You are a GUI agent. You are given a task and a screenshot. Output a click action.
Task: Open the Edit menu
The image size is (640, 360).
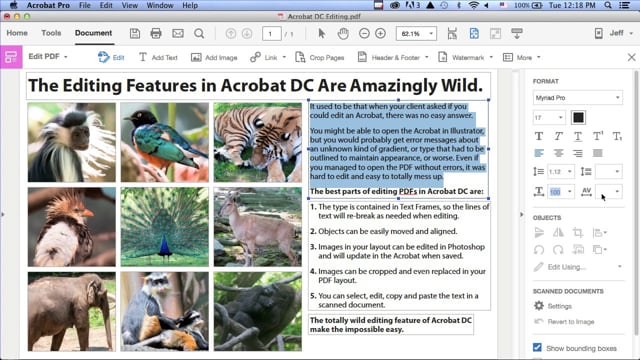106,5
